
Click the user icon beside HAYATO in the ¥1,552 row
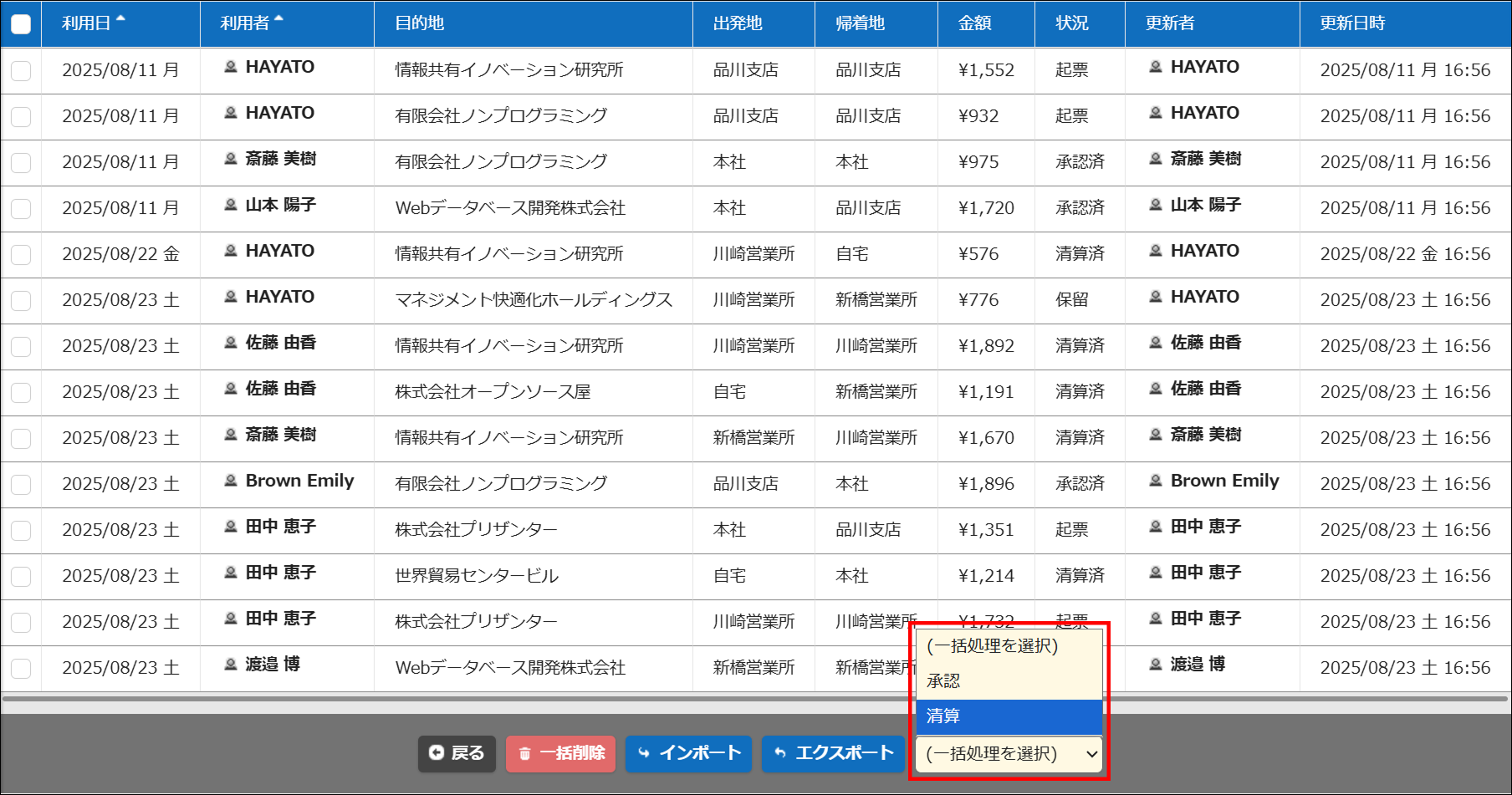click(x=231, y=67)
